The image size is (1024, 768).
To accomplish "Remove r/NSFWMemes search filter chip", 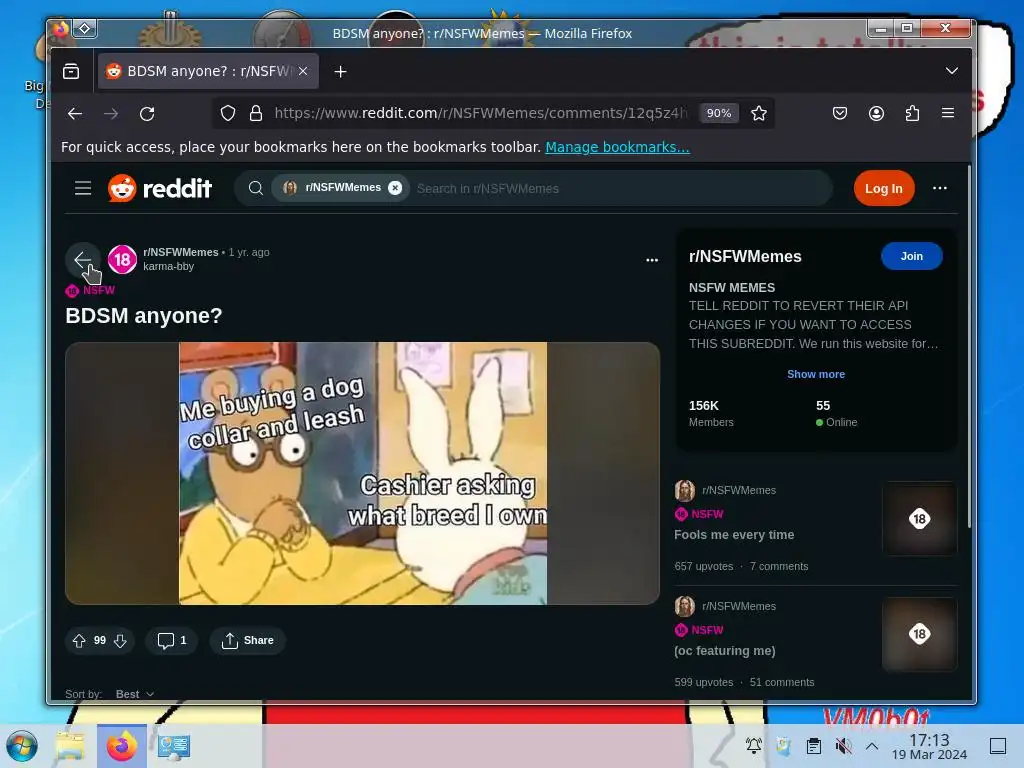I will 395,188.
